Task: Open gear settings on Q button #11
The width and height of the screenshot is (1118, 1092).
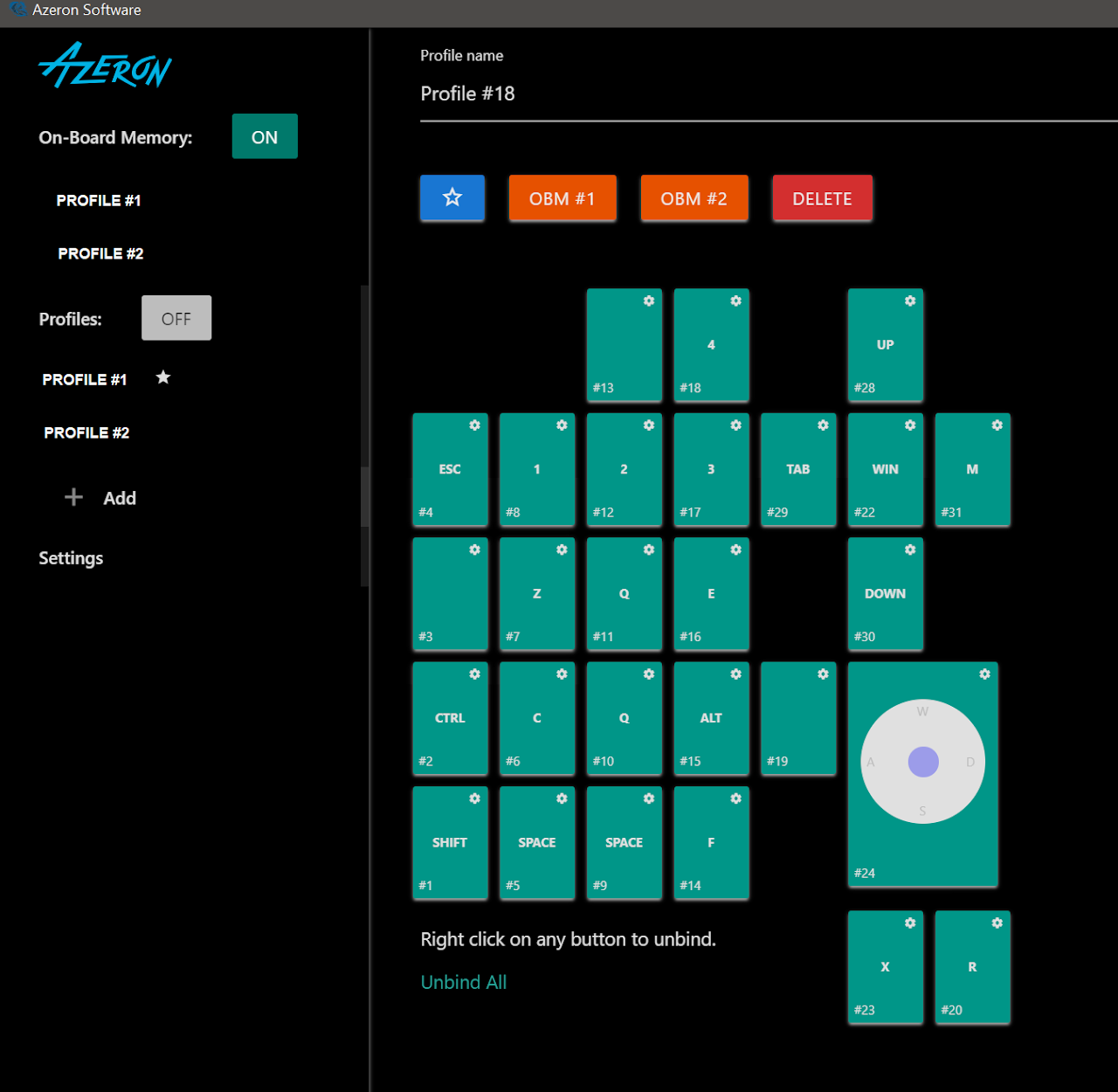Action: coord(649,549)
